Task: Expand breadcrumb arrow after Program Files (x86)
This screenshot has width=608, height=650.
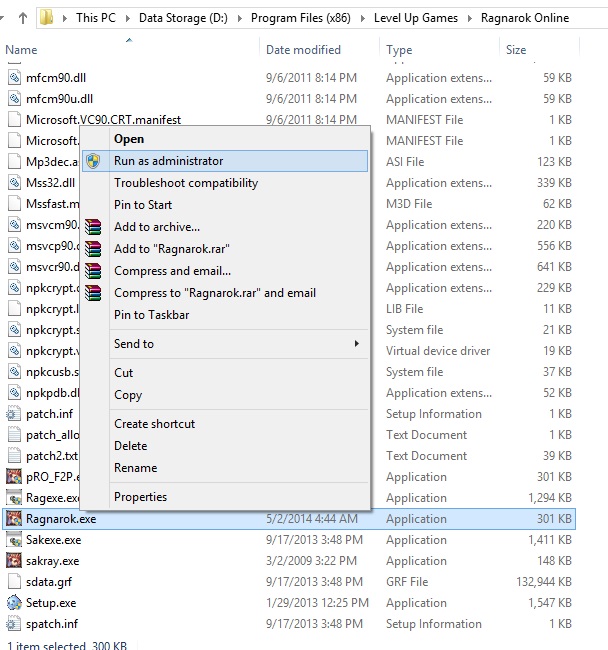Action: click(362, 18)
